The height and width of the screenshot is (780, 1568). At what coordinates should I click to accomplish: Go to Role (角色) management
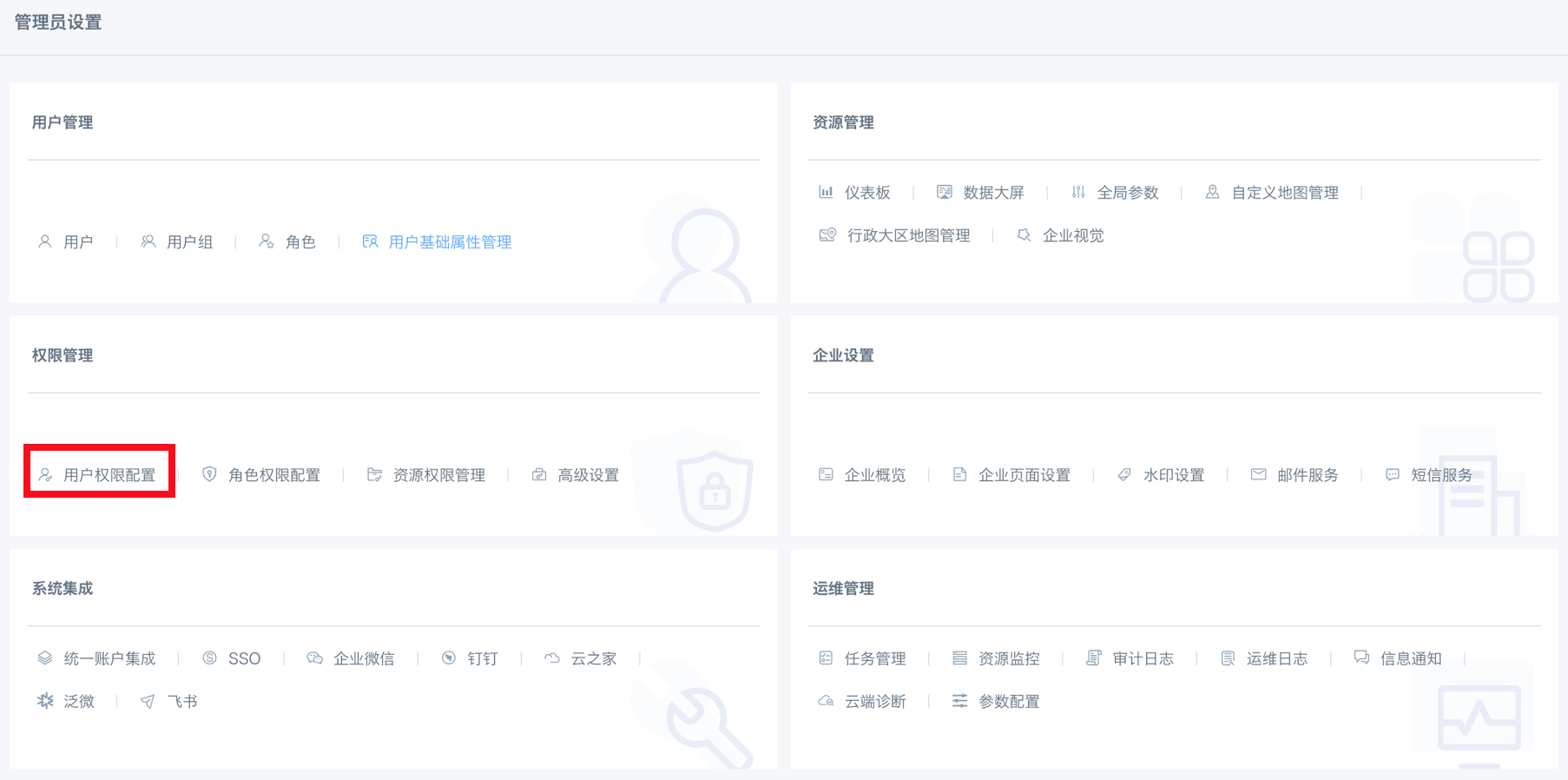click(300, 242)
